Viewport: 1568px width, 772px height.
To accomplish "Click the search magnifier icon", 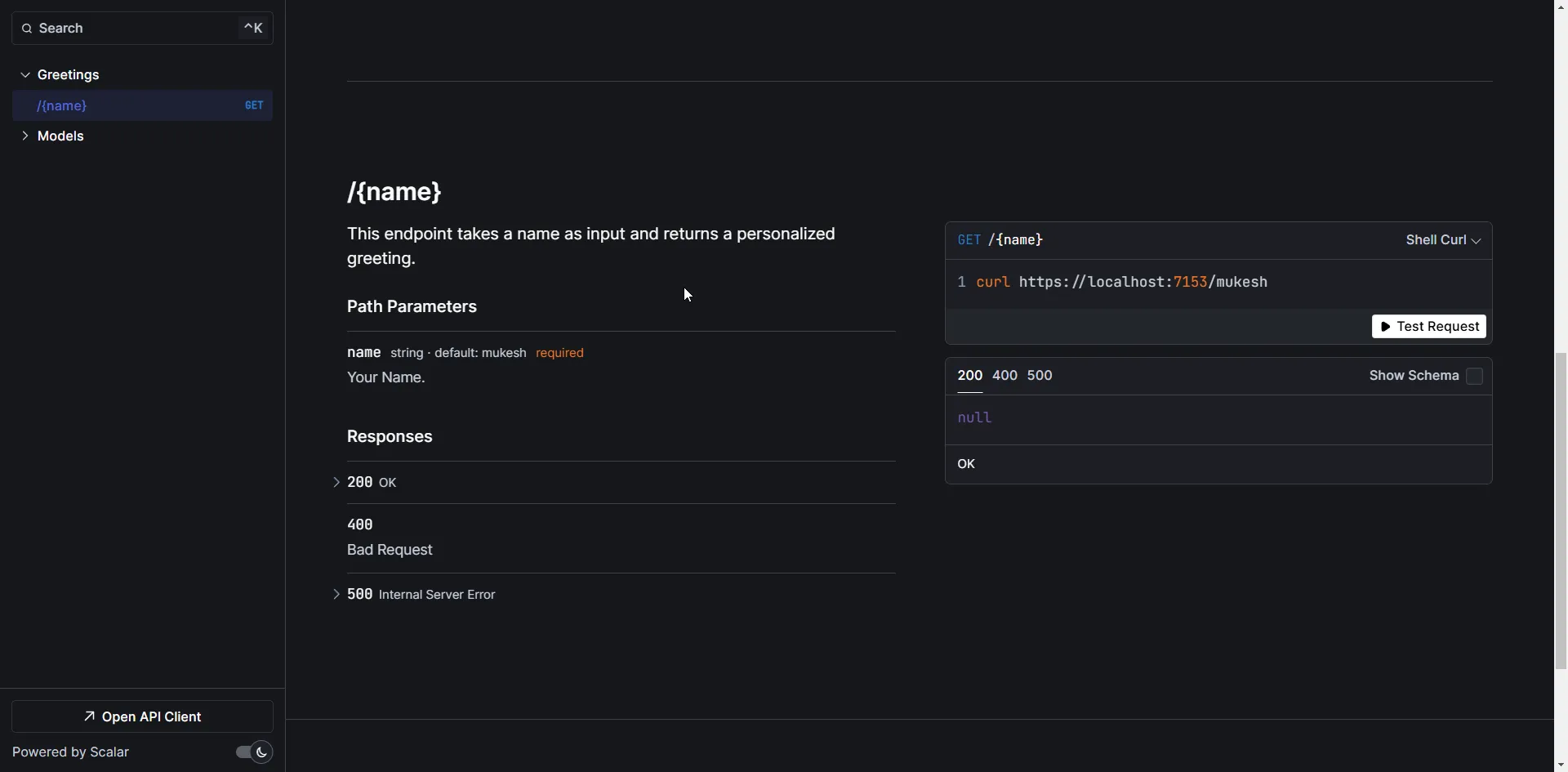I will point(27,29).
